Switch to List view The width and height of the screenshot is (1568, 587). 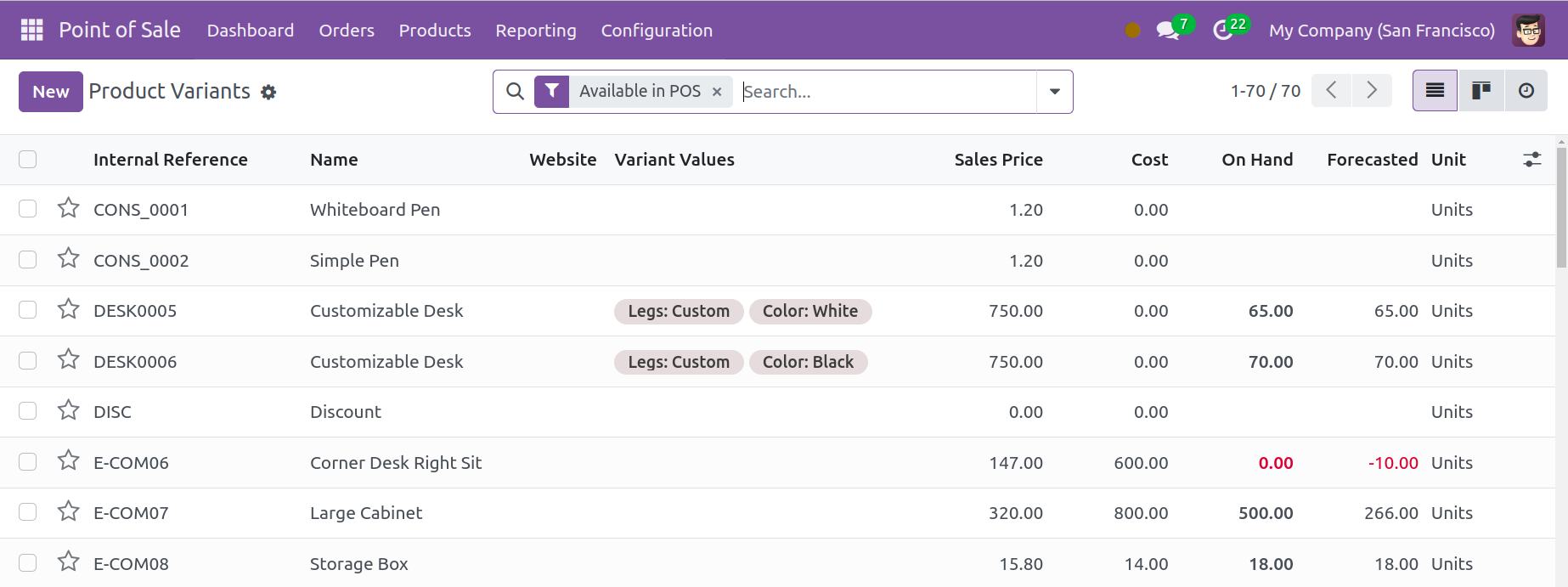pos(1435,91)
